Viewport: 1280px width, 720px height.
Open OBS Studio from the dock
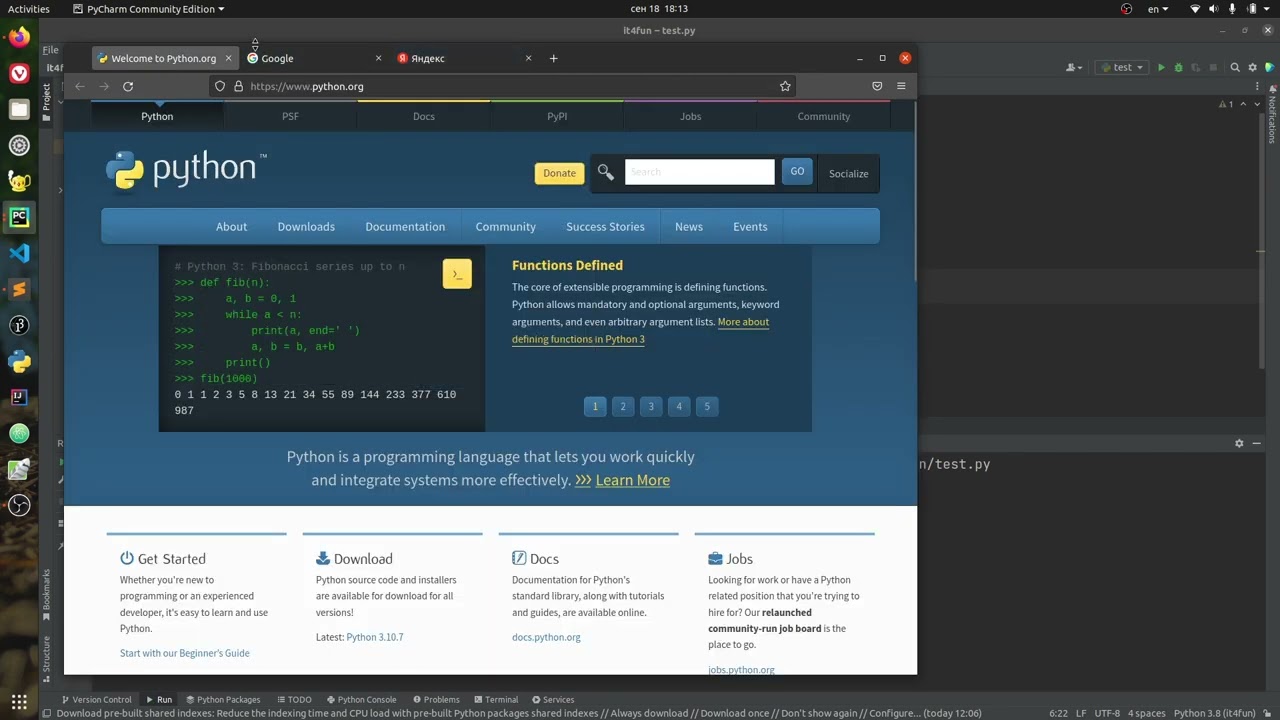[x=19, y=505]
